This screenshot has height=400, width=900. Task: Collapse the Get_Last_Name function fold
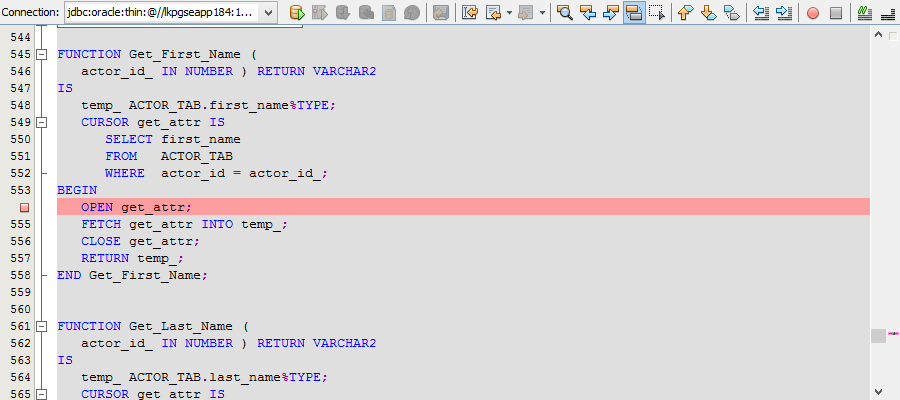[41, 326]
